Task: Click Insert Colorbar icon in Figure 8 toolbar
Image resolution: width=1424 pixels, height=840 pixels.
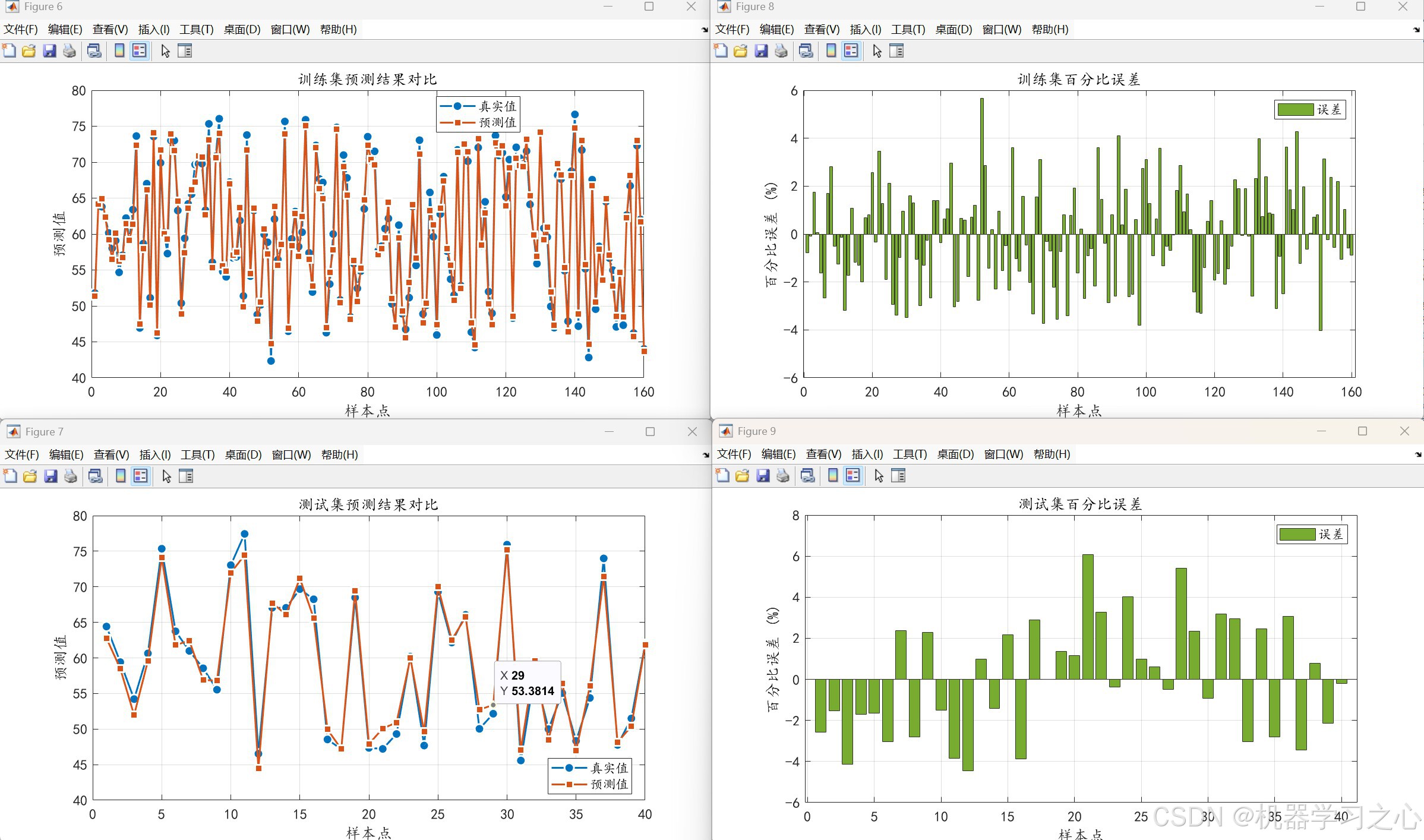Action: [x=831, y=51]
